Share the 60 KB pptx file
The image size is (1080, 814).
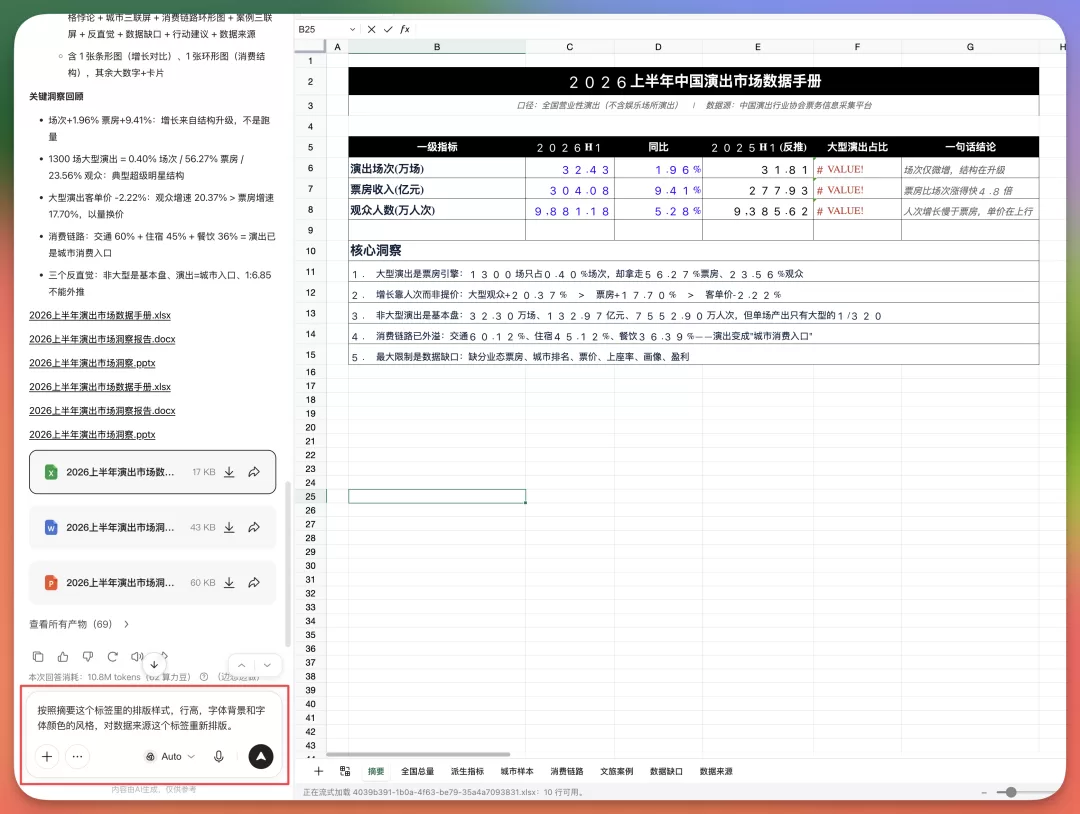[254, 582]
